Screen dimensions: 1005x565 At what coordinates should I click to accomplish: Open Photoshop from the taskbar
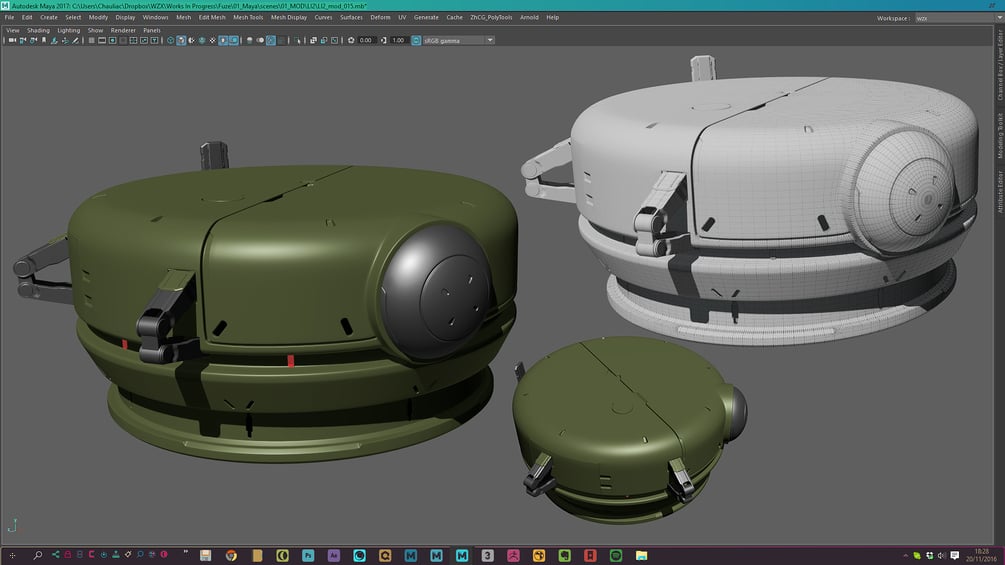pyautogui.click(x=308, y=555)
